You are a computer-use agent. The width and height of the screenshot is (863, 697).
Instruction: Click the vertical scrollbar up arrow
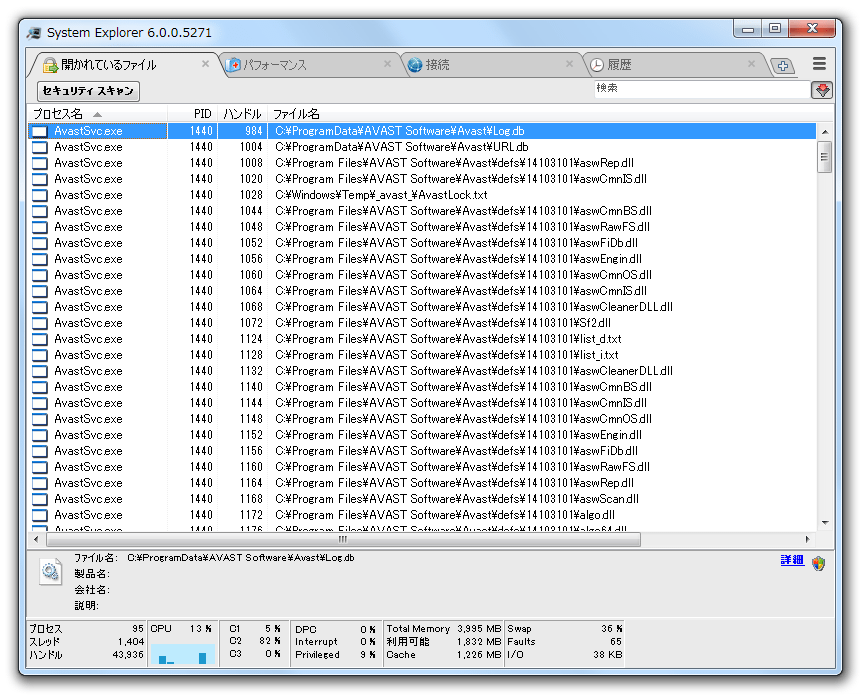(x=824, y=132)
